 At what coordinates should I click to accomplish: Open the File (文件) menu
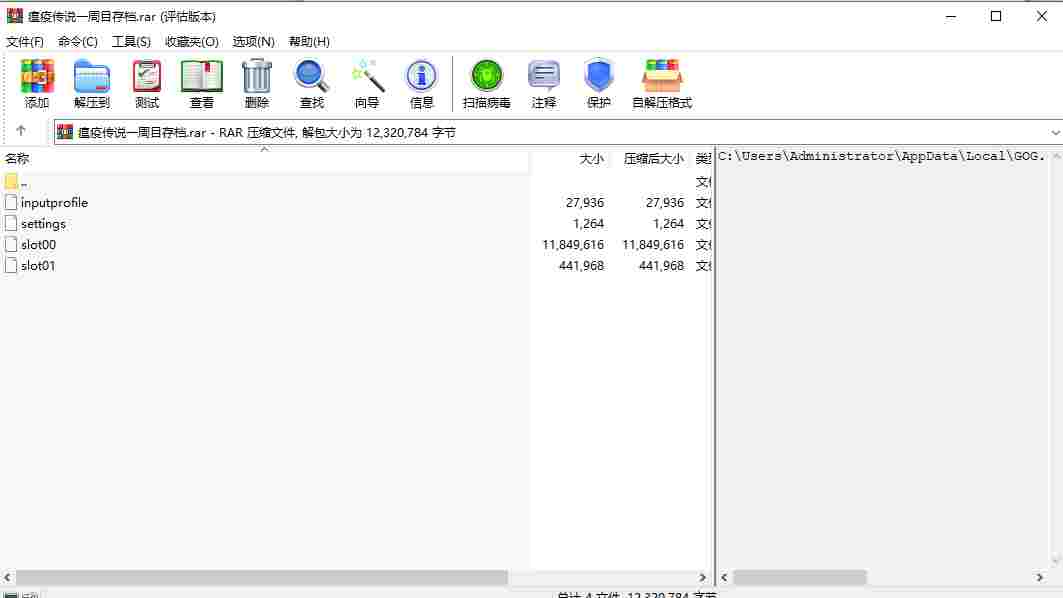click(25, 41)
